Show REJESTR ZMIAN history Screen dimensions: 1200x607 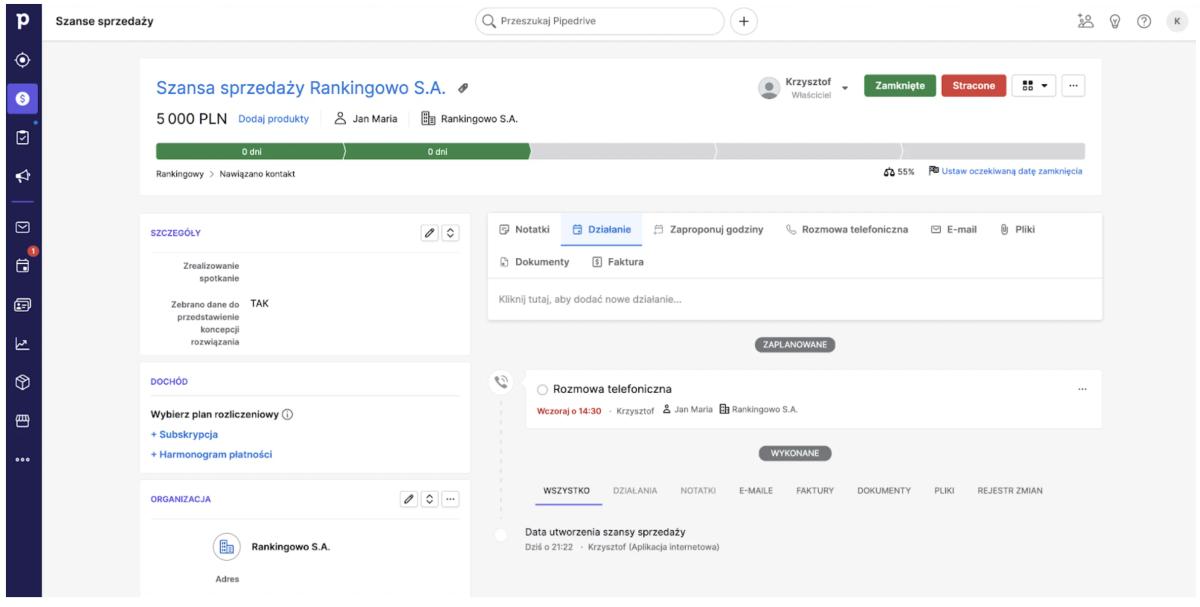(x=1010, y=490)
